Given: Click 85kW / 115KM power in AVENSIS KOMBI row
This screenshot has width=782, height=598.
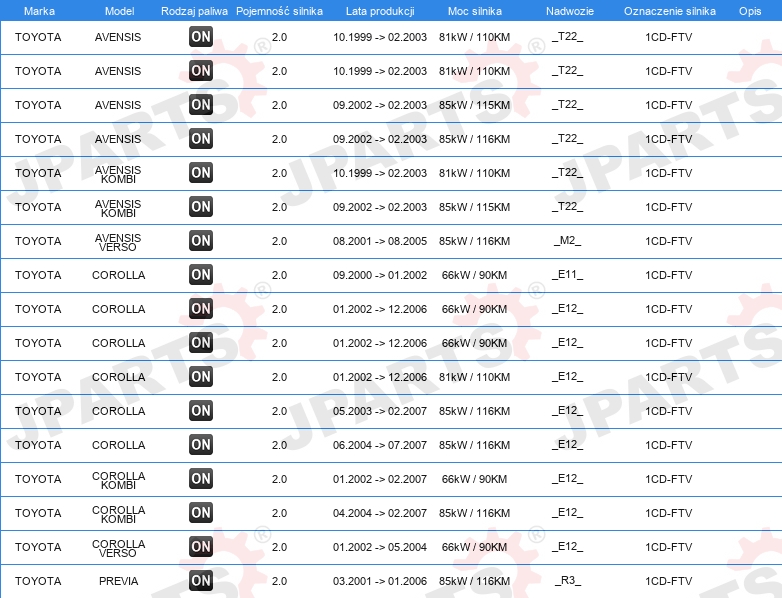Looking at the screenshot, I should pos(474,207).
